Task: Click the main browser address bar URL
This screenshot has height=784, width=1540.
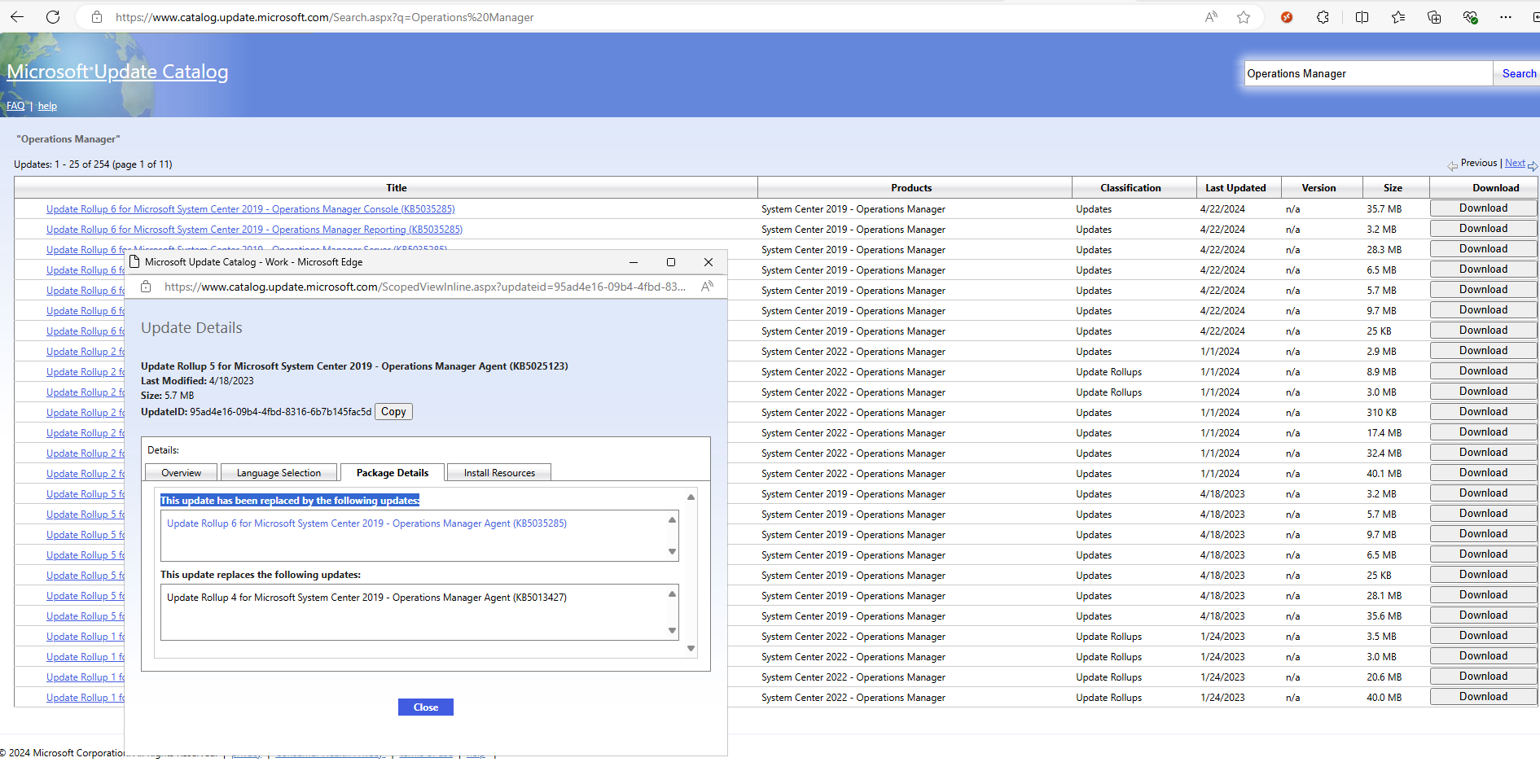Action: [x=325, y=17]
